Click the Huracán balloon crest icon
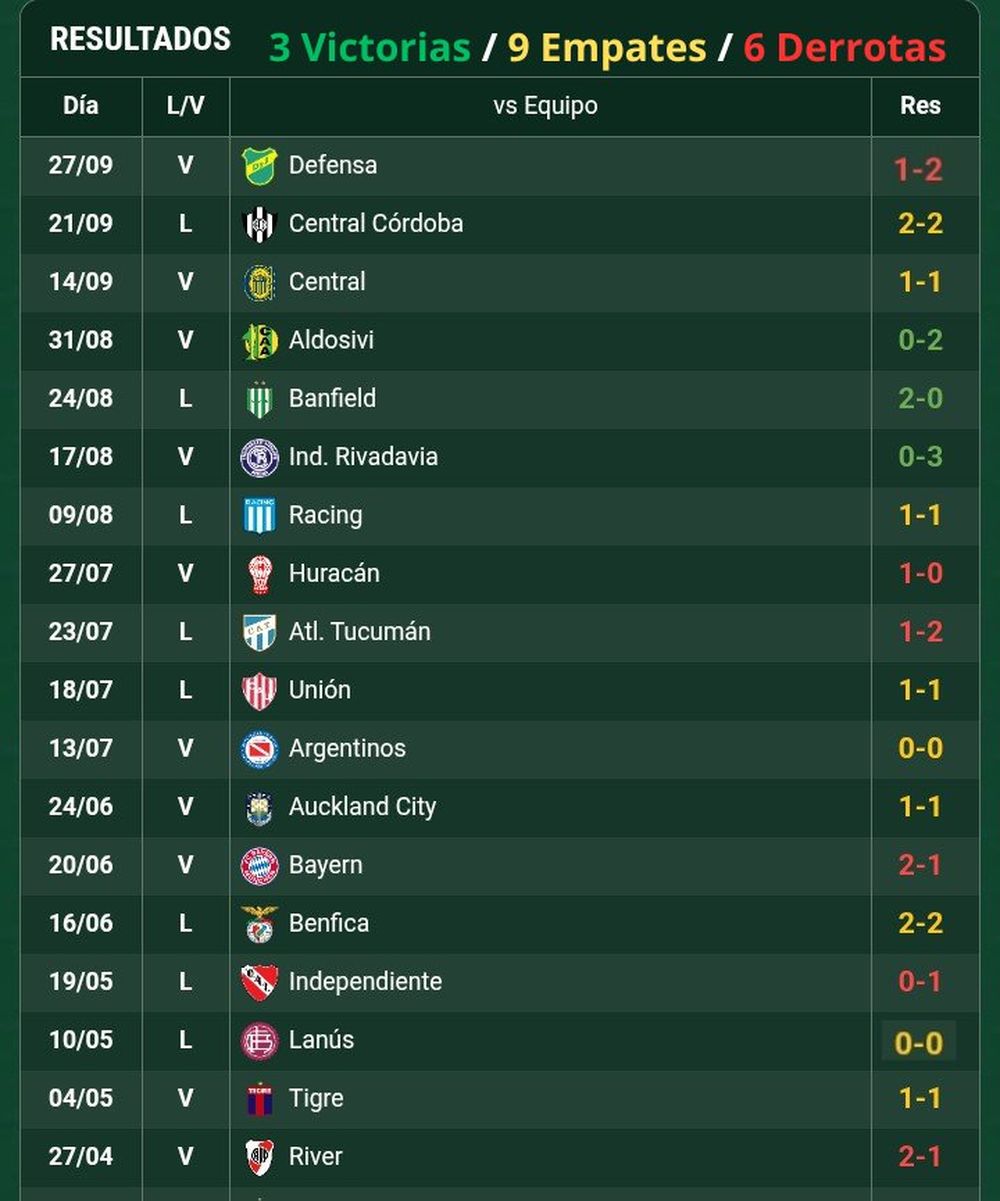Screen dimensions: 1000x1201 pos(259,574)
